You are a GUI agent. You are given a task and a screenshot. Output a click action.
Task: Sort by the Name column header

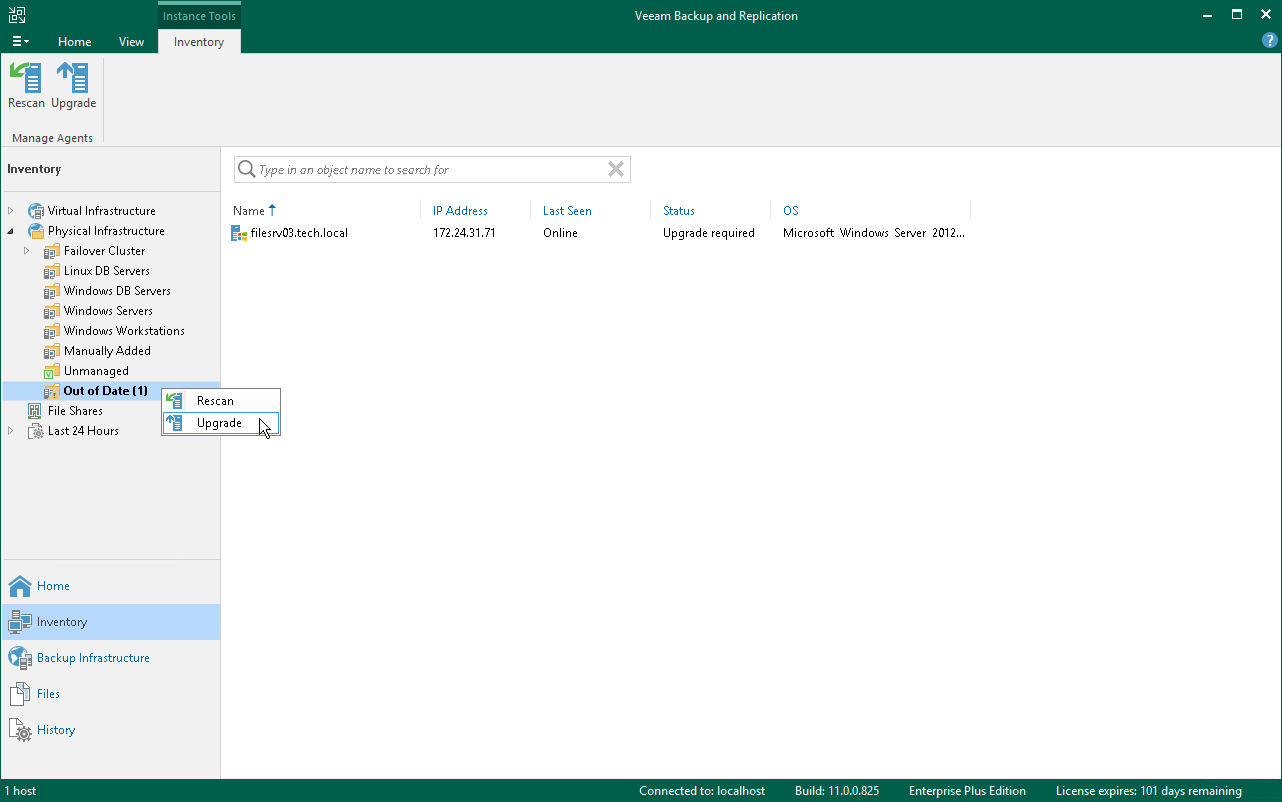tap(248, 211)
